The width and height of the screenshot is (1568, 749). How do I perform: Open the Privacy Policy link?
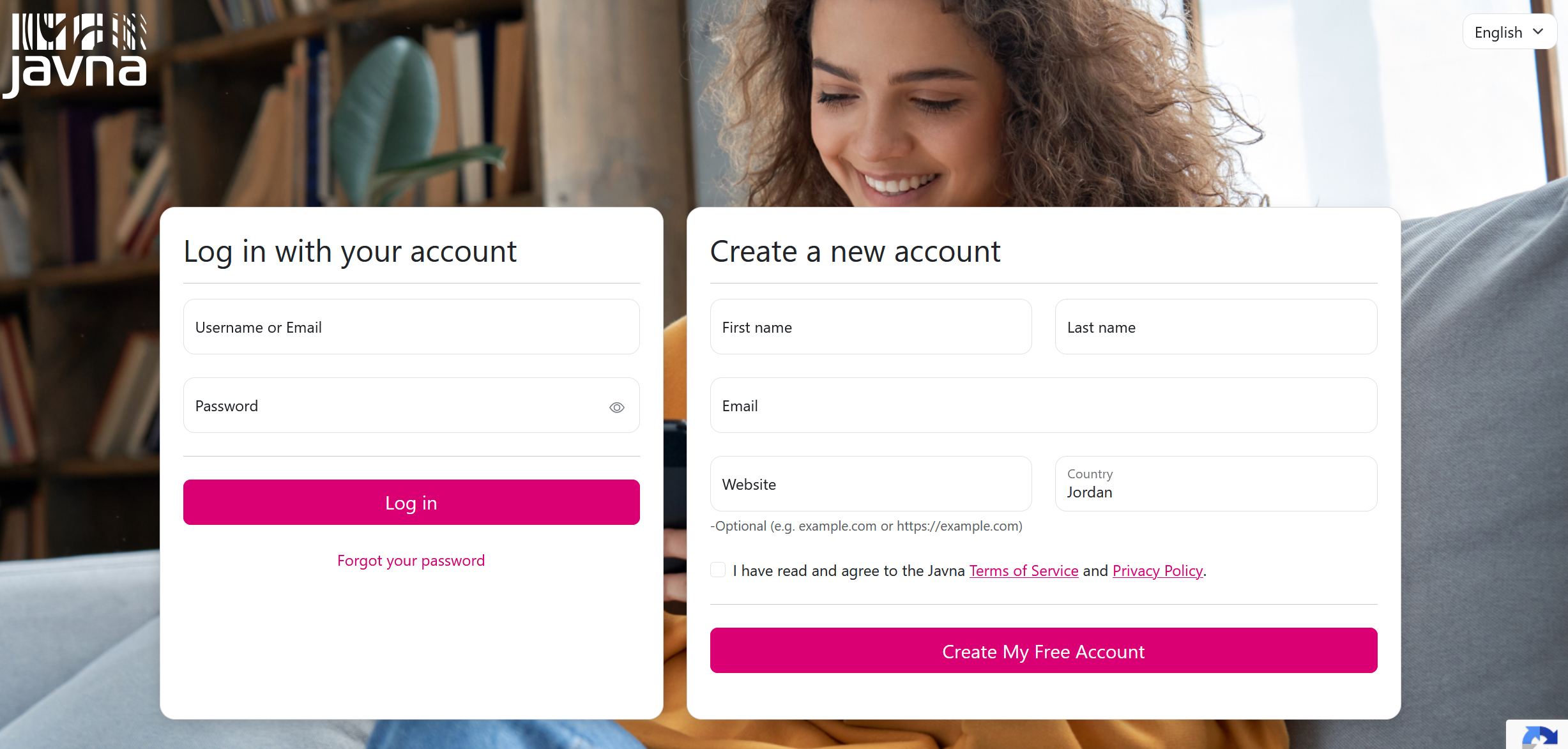pyautogui.click(x=1157, y=571)
